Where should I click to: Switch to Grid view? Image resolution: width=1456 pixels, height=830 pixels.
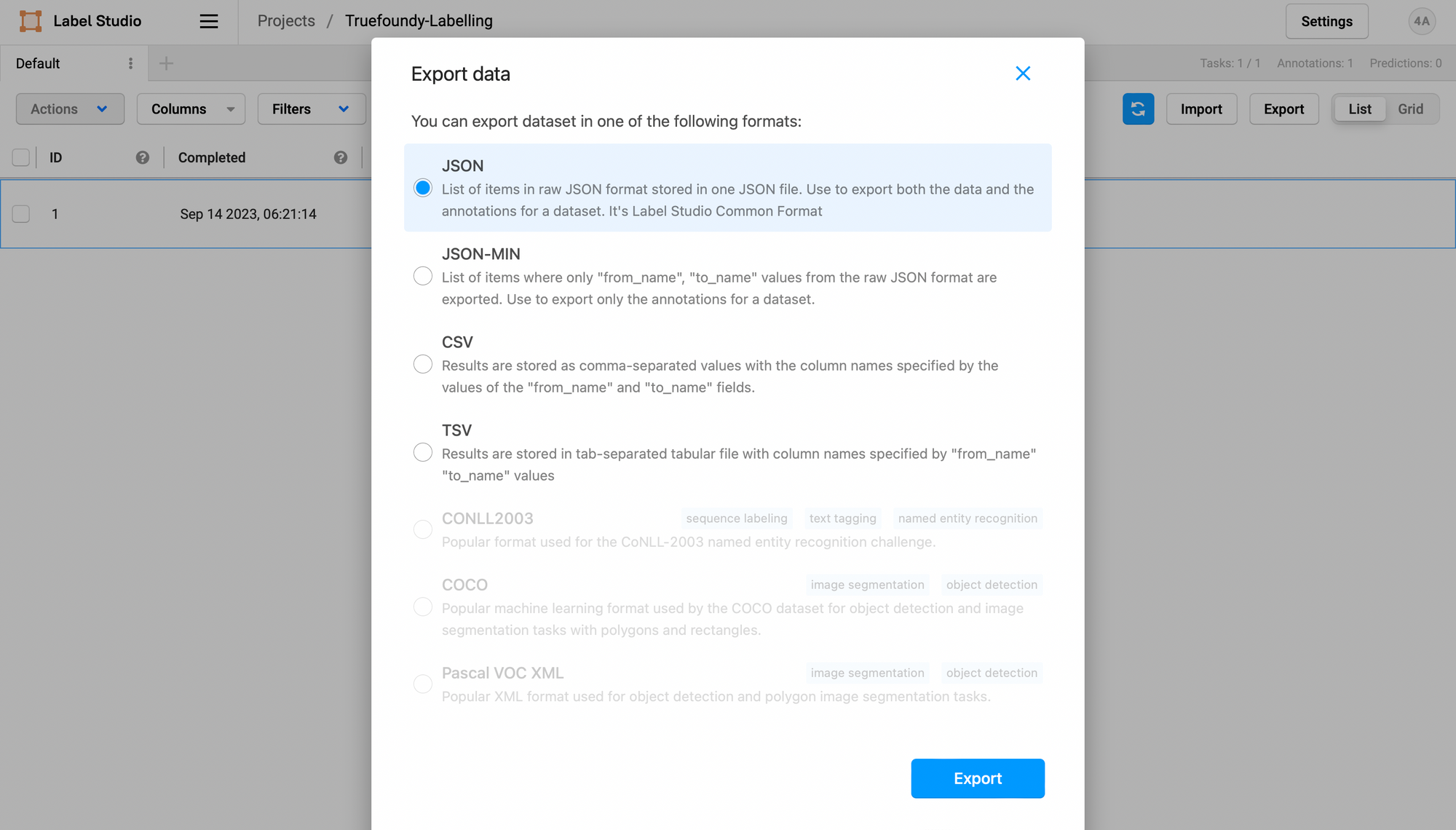[1410, 109]
